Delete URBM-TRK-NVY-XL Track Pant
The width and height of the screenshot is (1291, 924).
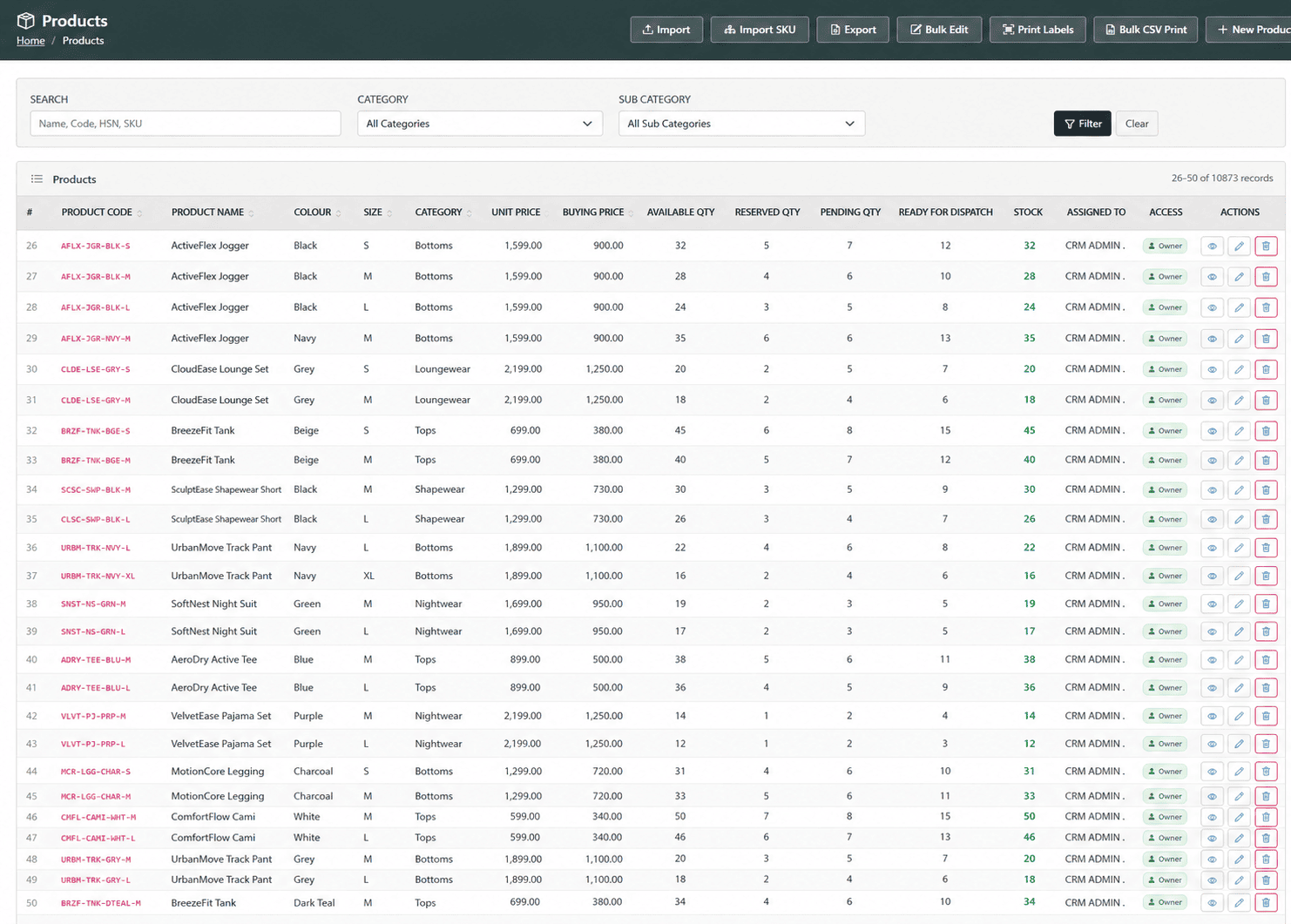(x=1266, y=576)
